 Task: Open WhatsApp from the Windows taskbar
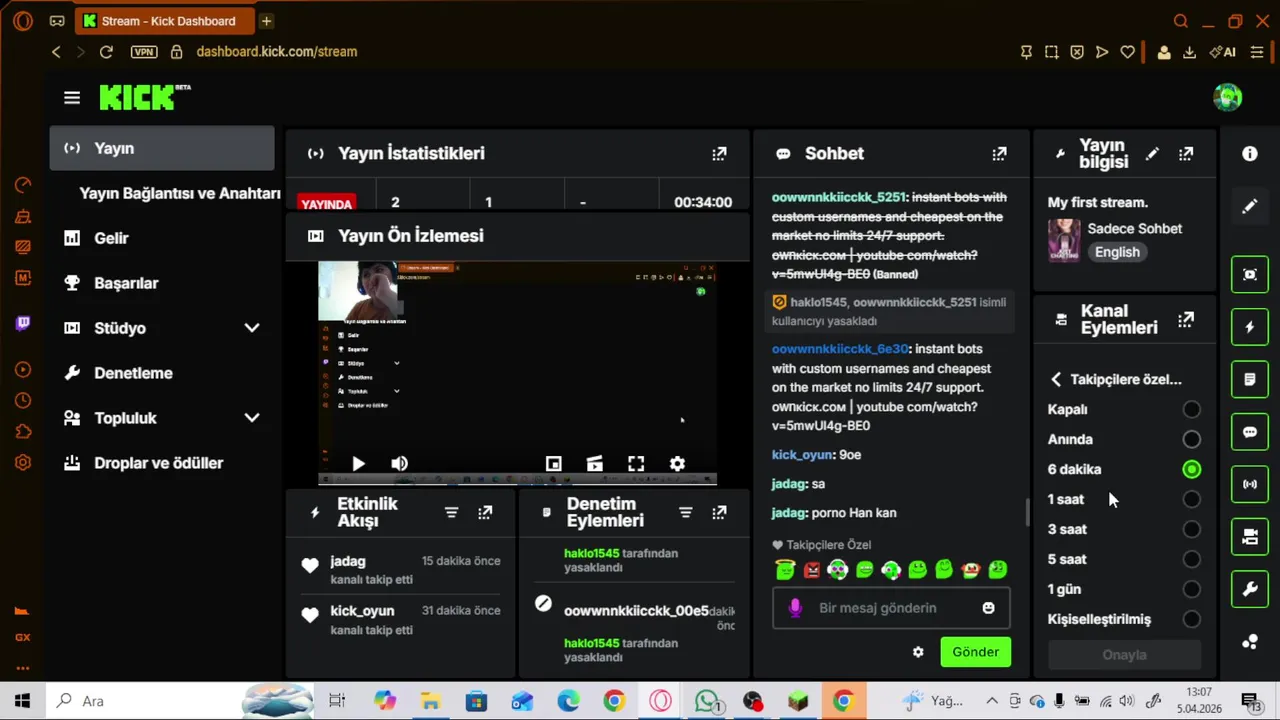707,701
